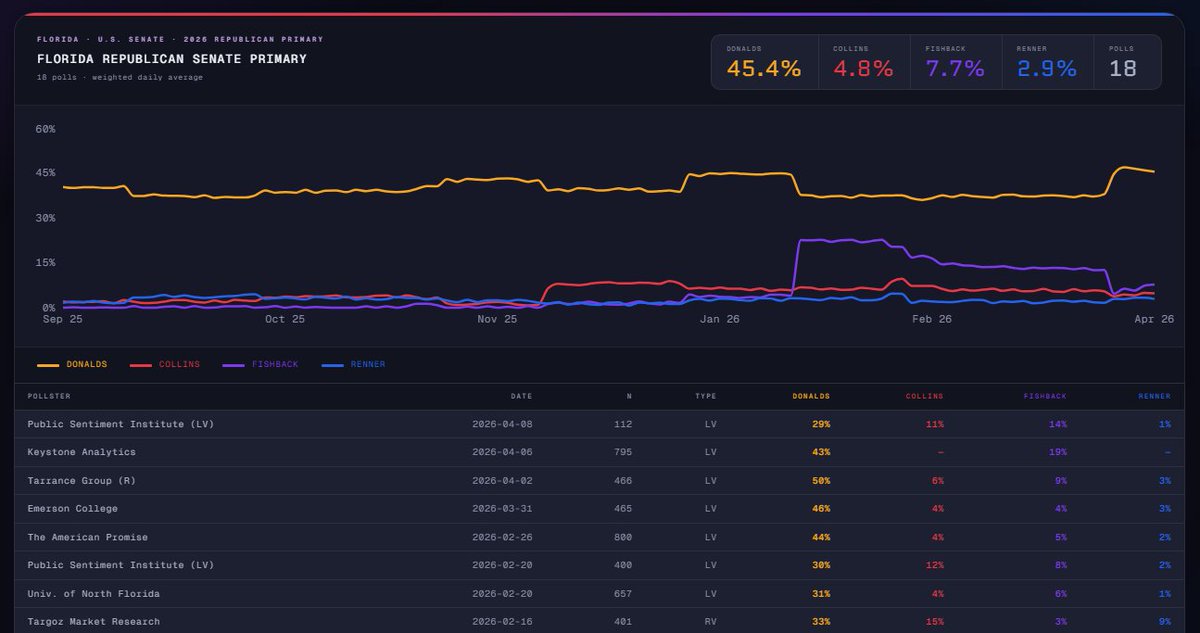Click Donalds 29% in the April 8 Public Sentiment row

[821, 424]
